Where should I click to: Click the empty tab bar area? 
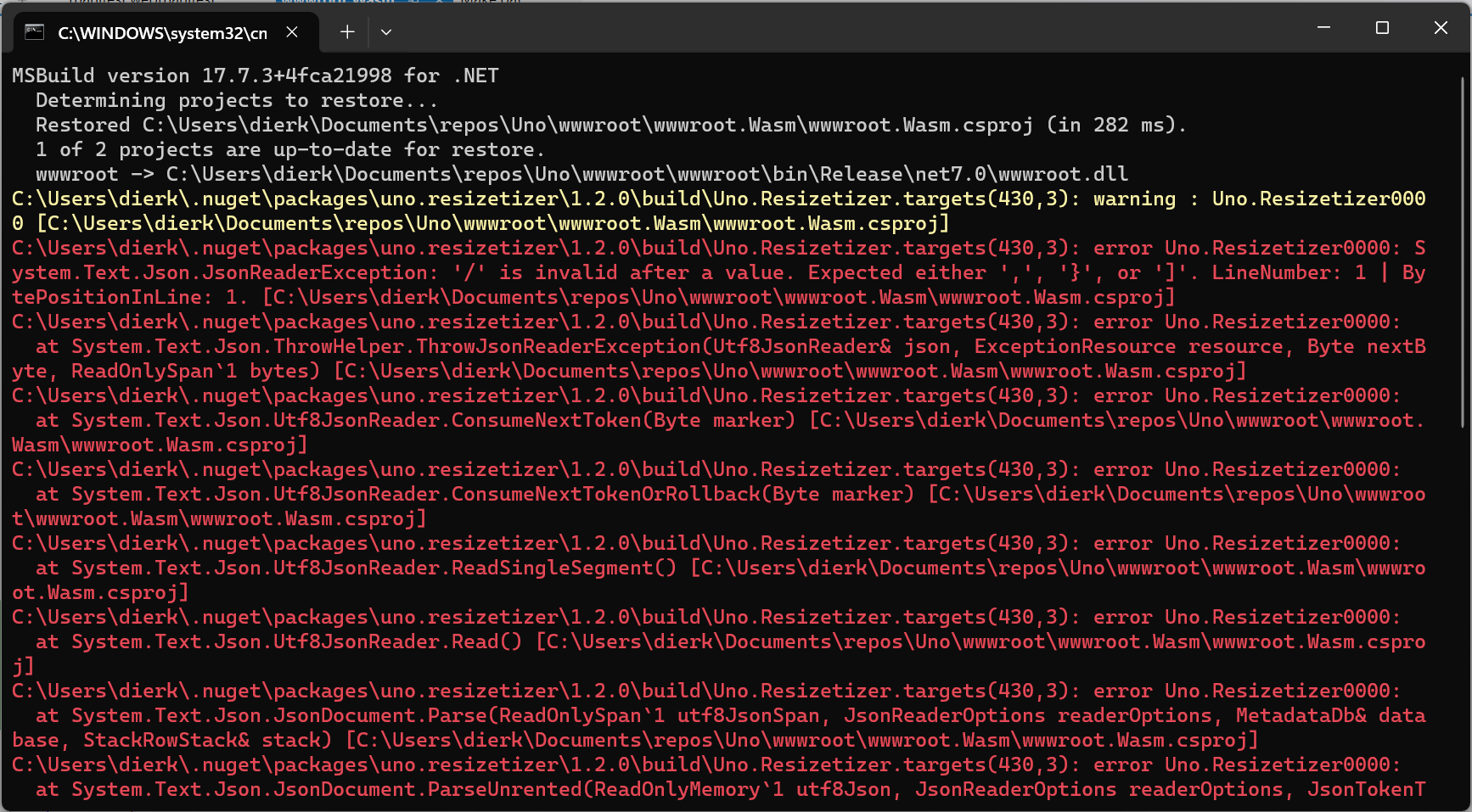tap(849, 31)
